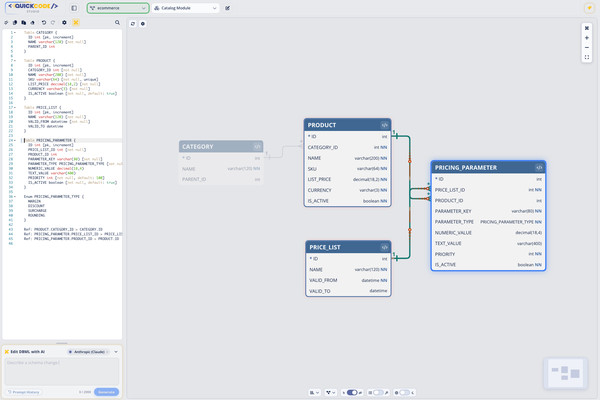The height and width of the screenshot is (400, 600).
Task: Collapse the CATEGORY table code fold
Action: pos(15,33)
